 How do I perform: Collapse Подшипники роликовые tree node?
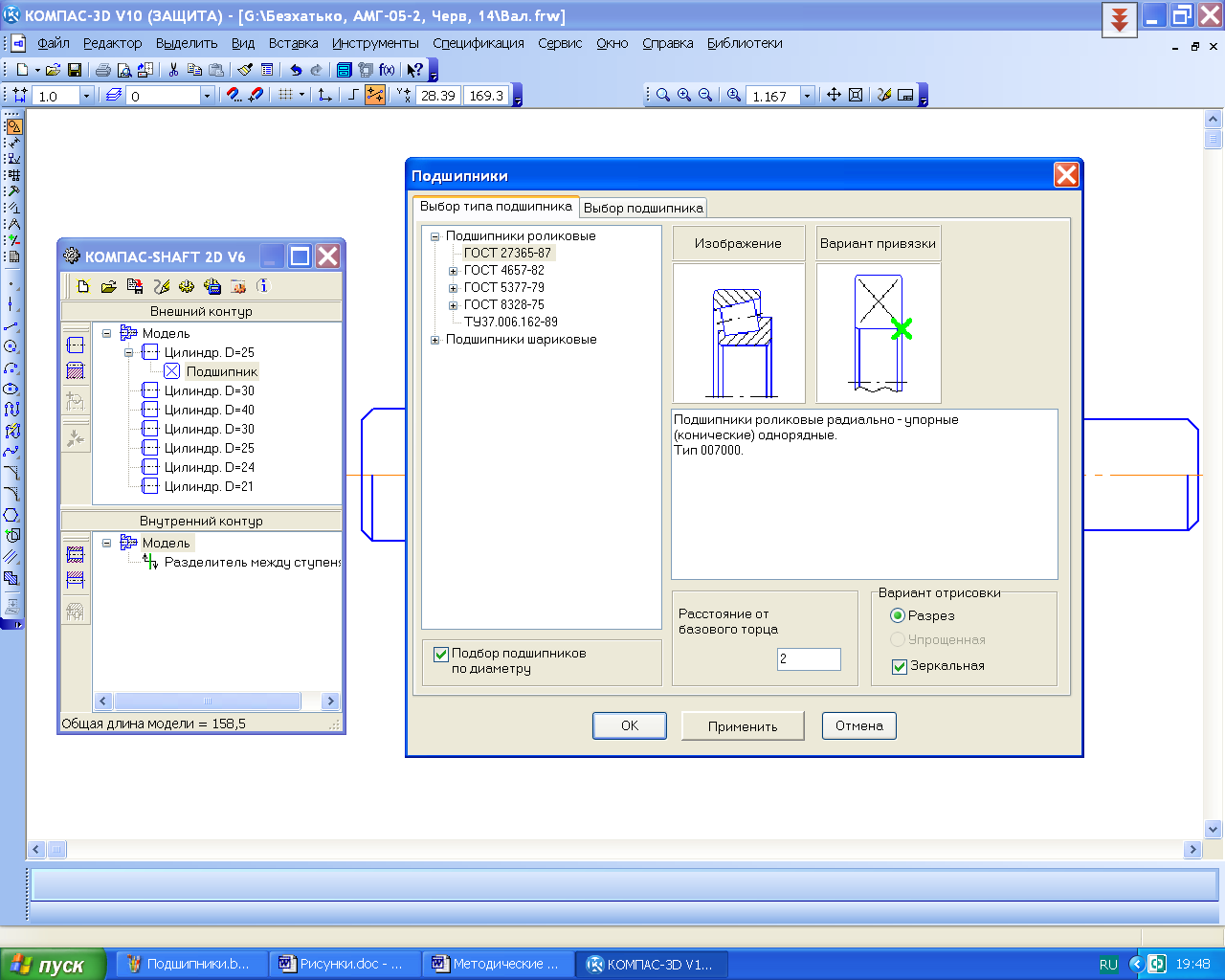point(435,236)
